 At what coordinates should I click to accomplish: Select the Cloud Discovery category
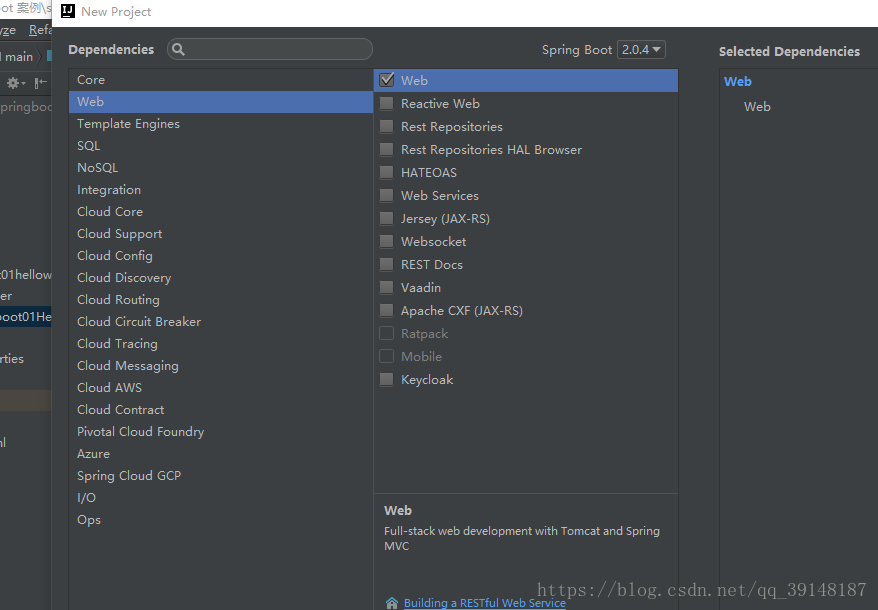tap(221, 277)
